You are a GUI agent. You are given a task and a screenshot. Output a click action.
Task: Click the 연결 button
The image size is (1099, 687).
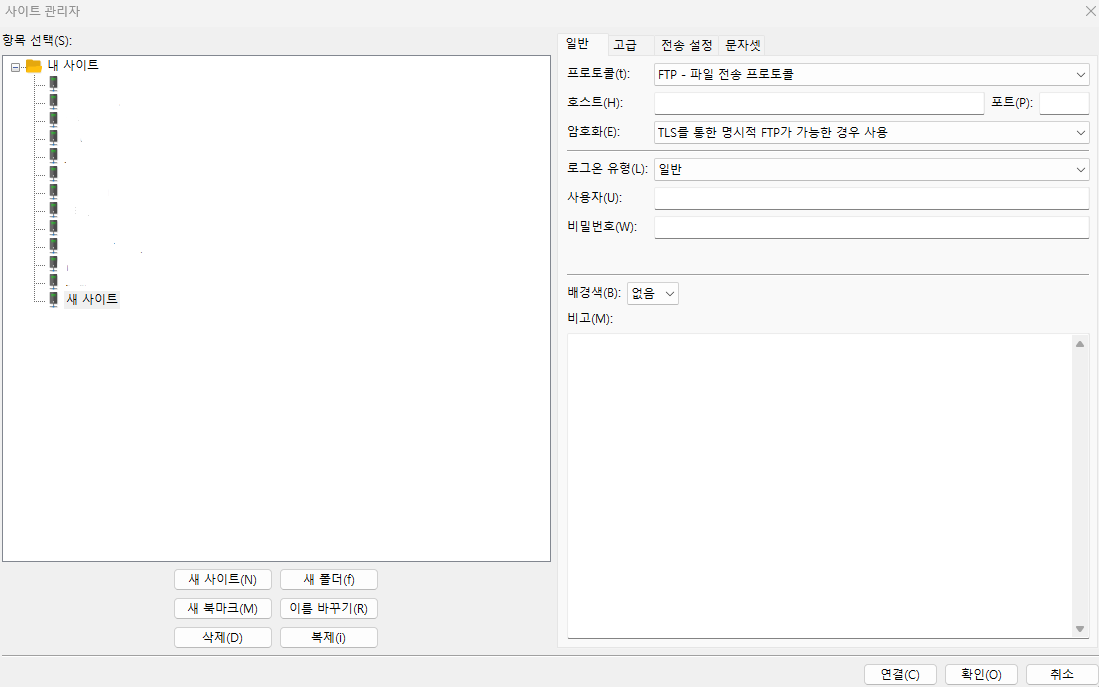(899, 674)
